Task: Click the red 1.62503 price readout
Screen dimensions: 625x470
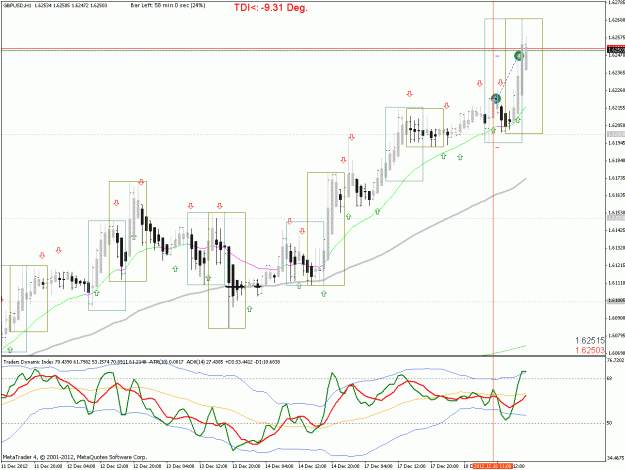Action: 590,350
